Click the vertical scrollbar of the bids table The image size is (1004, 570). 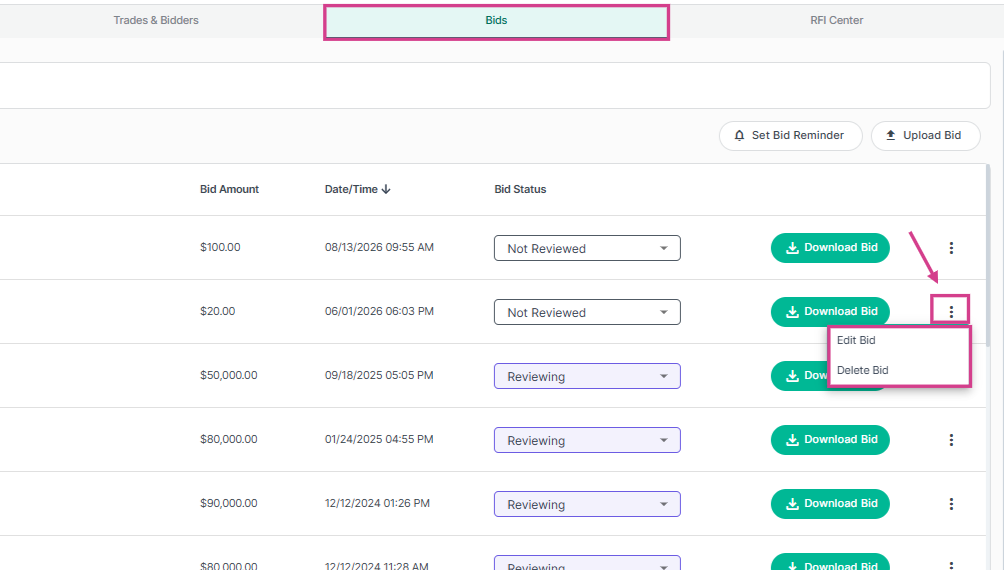tap(989, 256)
